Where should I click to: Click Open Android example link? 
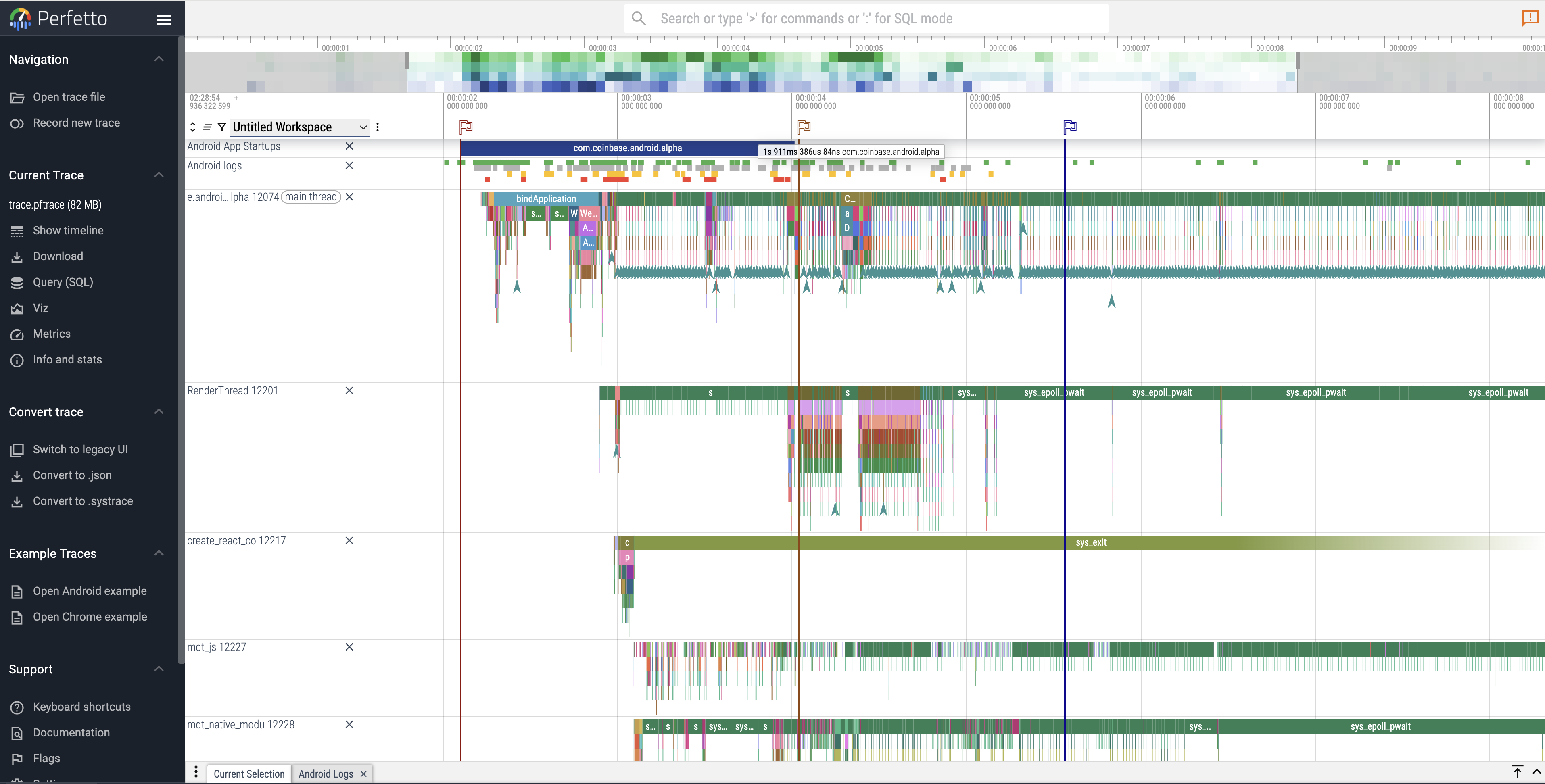coord(90,591)
